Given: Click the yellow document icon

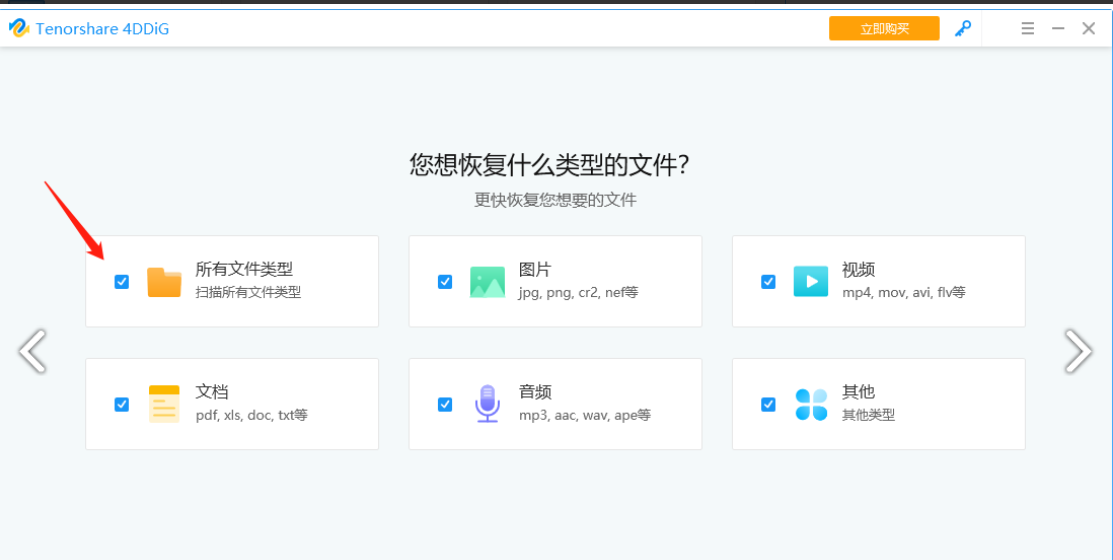Looking at the screenshot, I should (x=164, y=404).
